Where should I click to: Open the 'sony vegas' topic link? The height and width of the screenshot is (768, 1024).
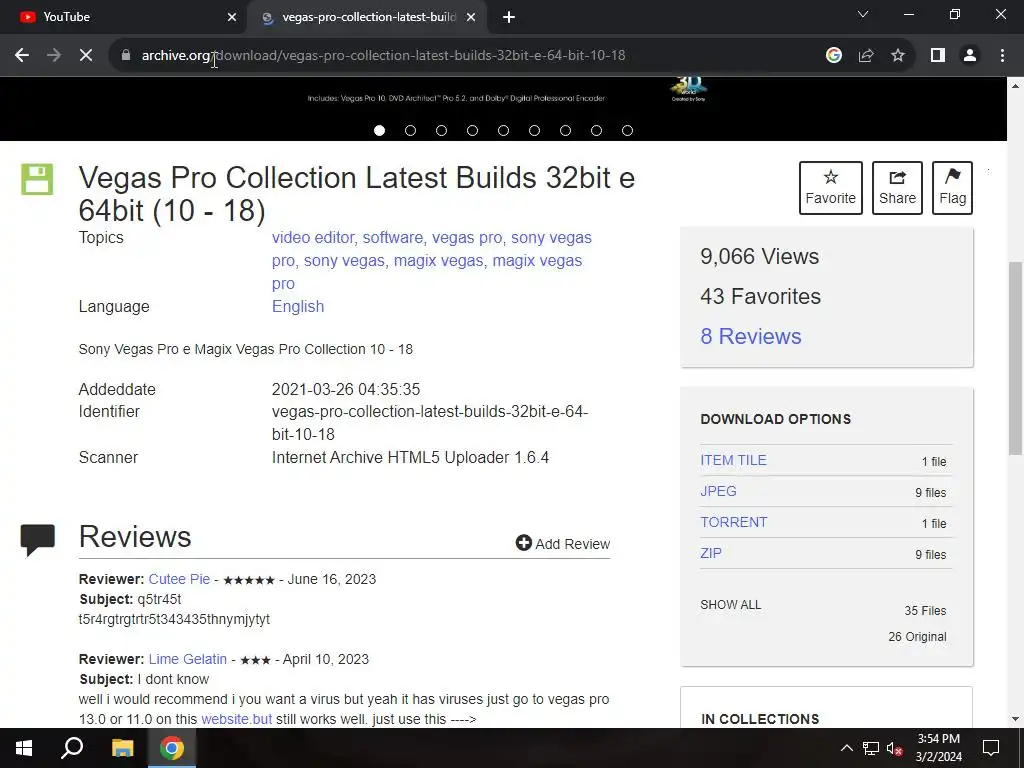[345, 261]
